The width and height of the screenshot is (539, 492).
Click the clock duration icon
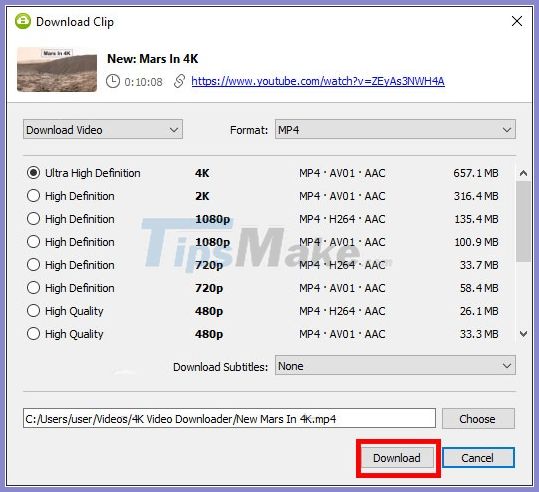(113, 81)
